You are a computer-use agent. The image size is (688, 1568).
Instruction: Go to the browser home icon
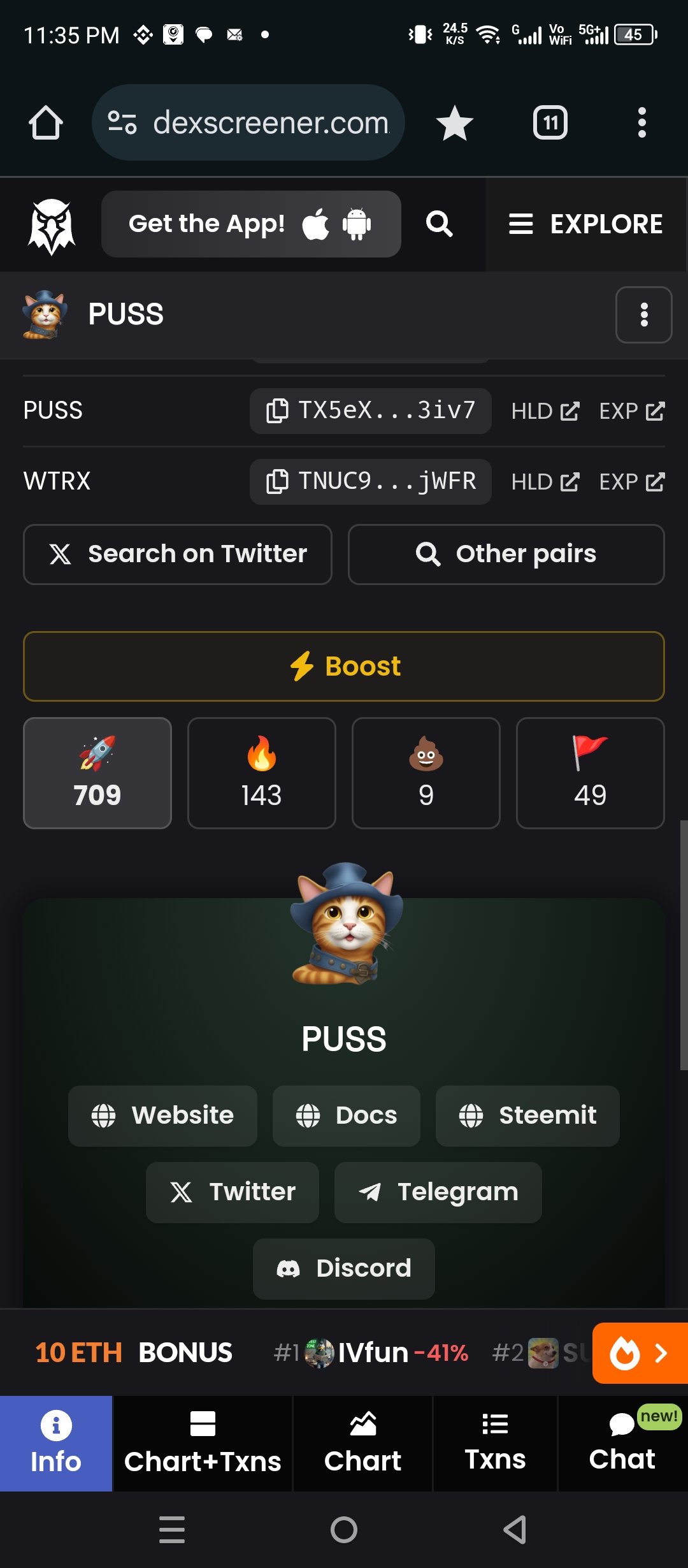pos(45,122)
